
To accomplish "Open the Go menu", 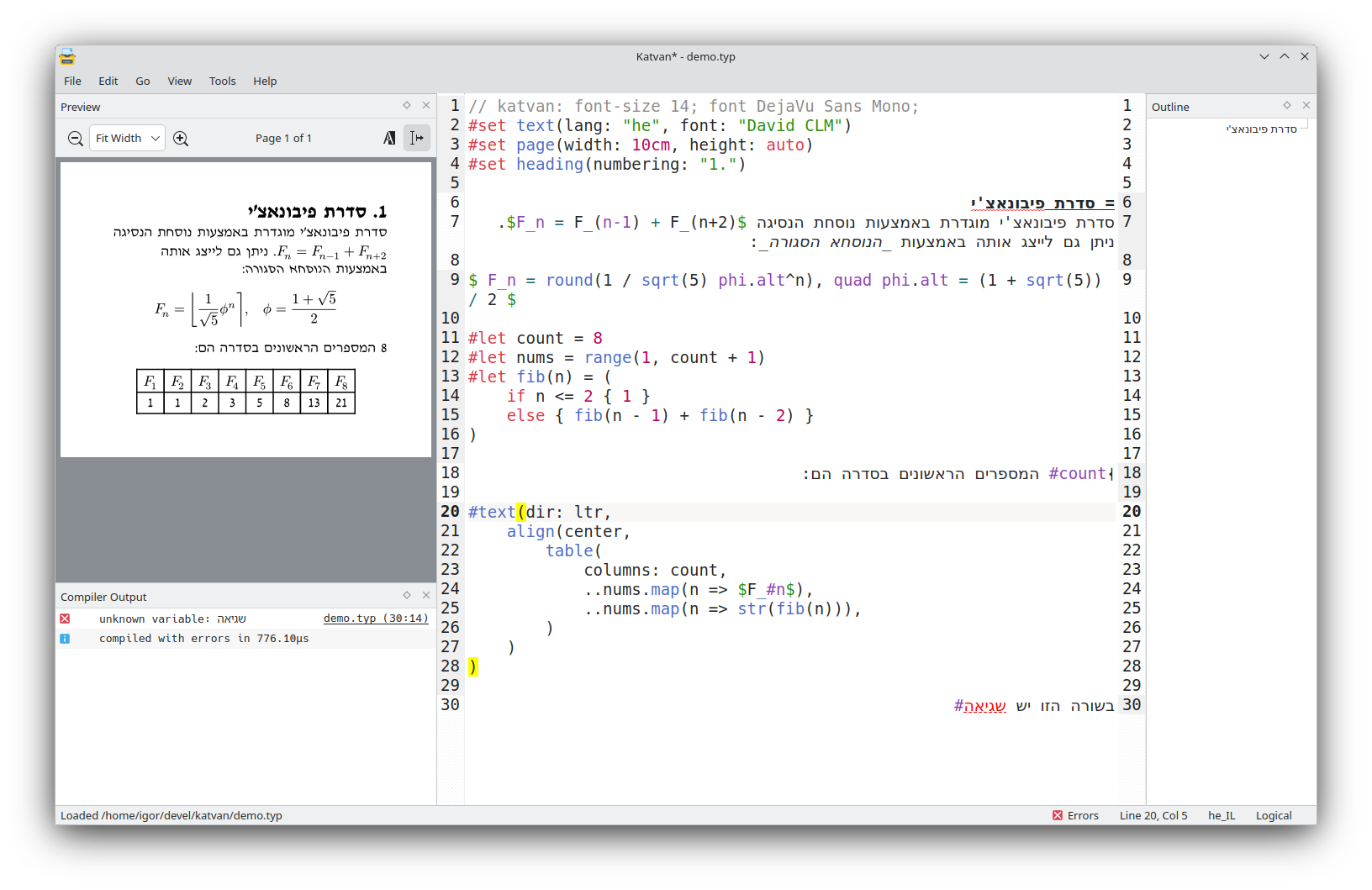I will click(142, 81).
